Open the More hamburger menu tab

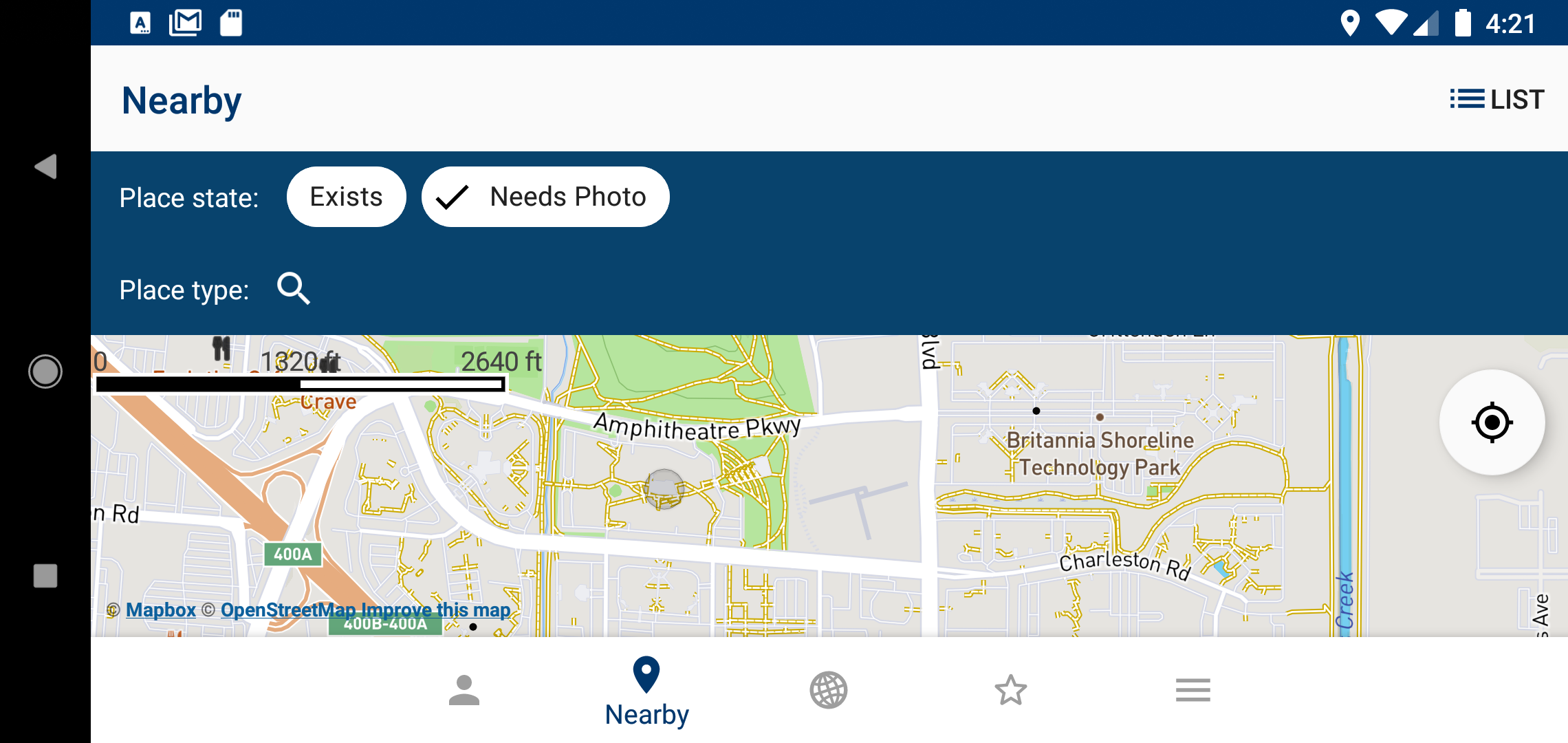pos(1193,690)
